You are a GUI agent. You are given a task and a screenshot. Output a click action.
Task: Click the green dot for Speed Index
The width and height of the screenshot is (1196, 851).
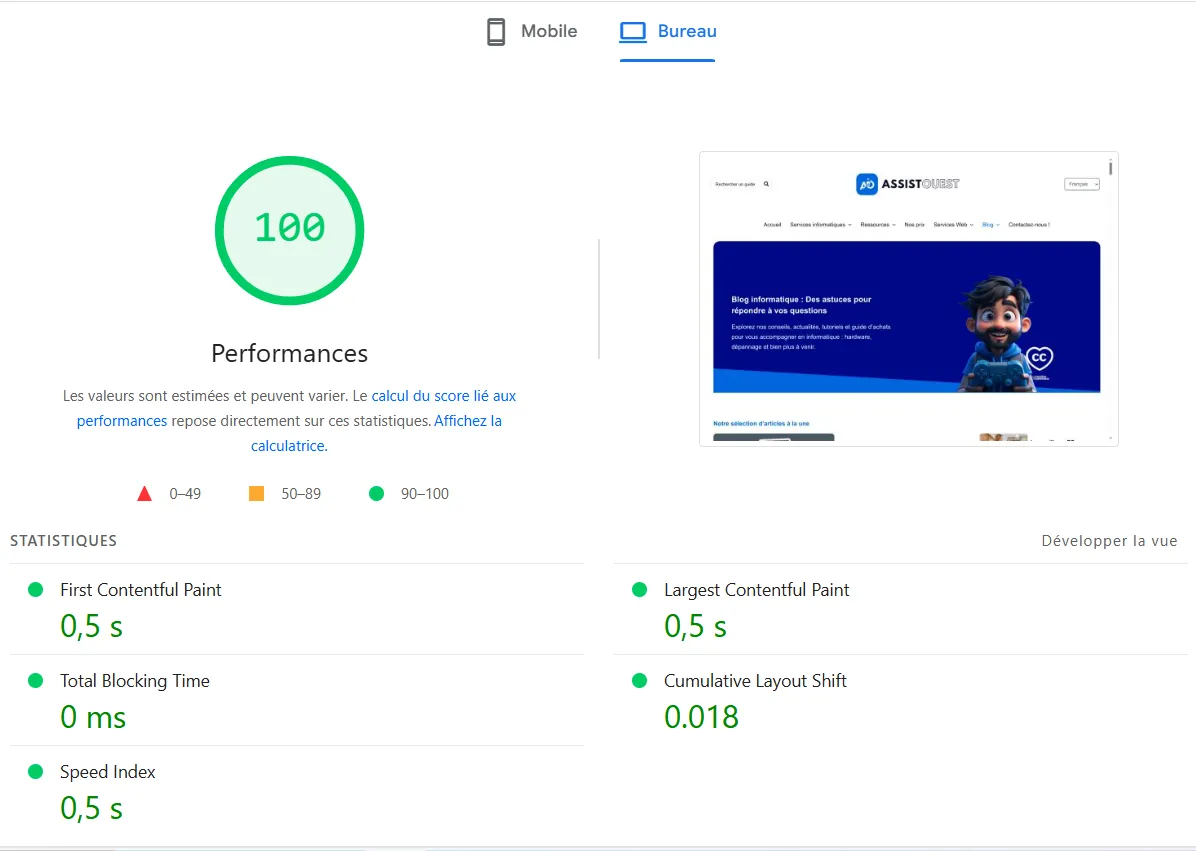(x=36, y=772)
